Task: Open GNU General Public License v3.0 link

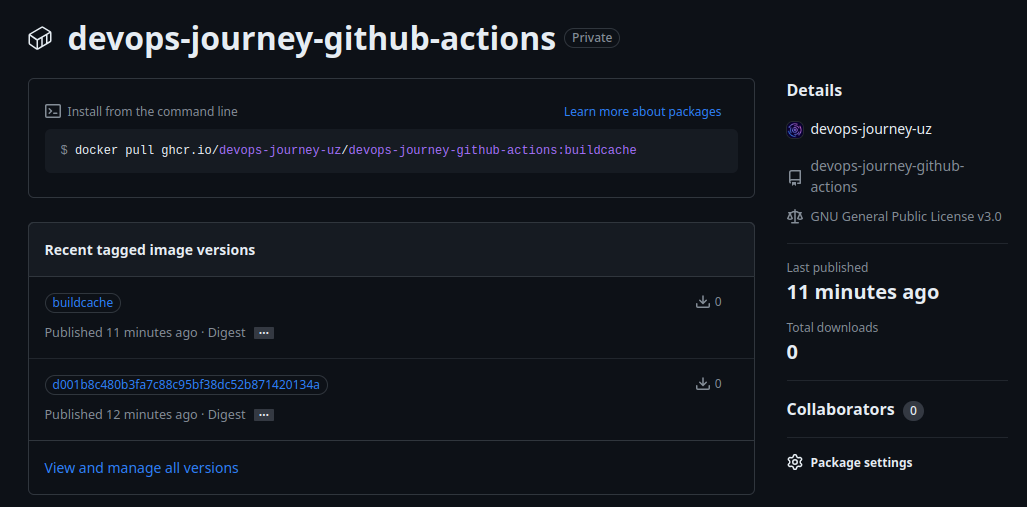Action: pyautogui.click(x=906, y=216)
